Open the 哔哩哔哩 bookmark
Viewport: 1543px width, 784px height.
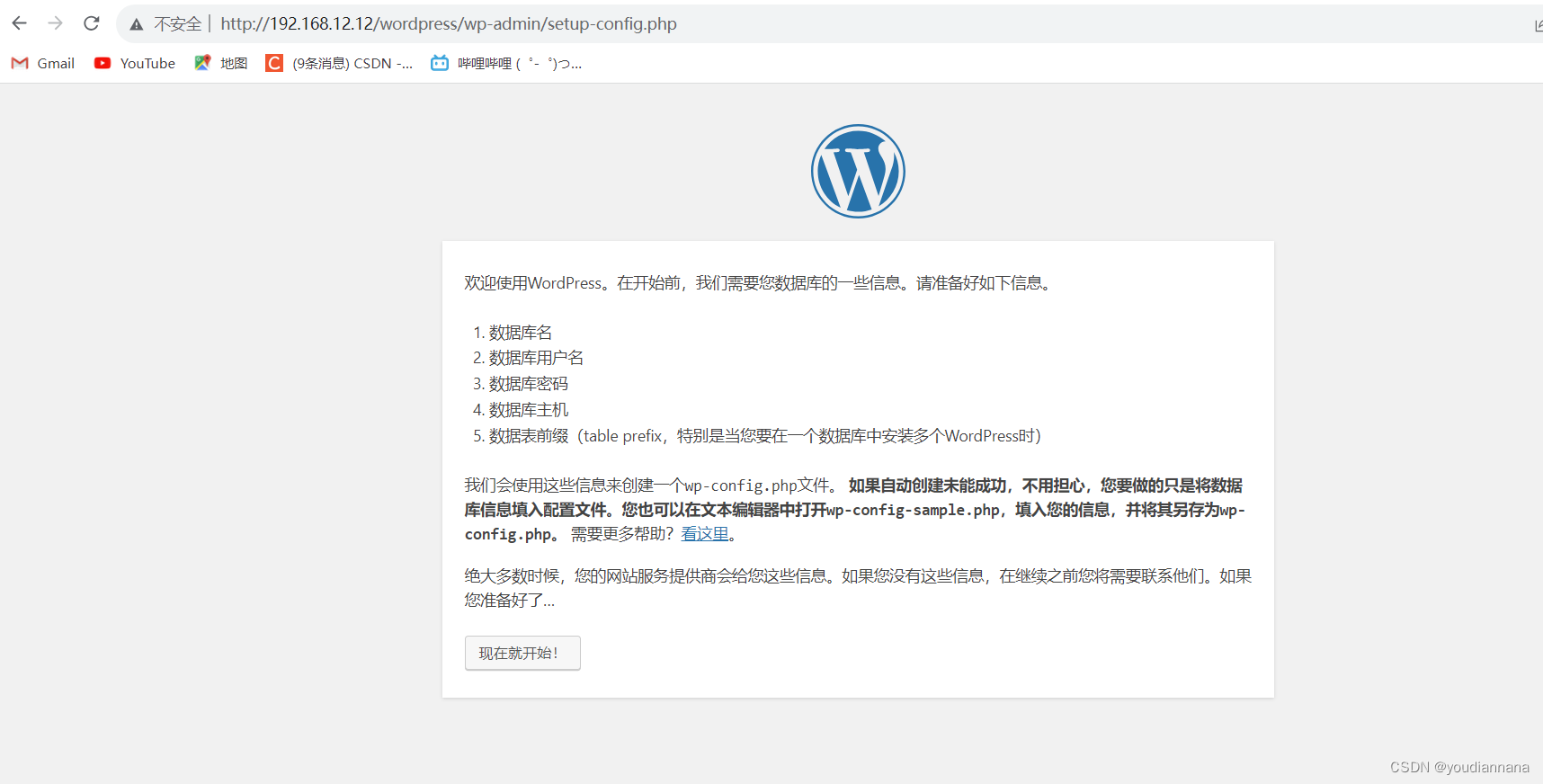pos(506,63)
